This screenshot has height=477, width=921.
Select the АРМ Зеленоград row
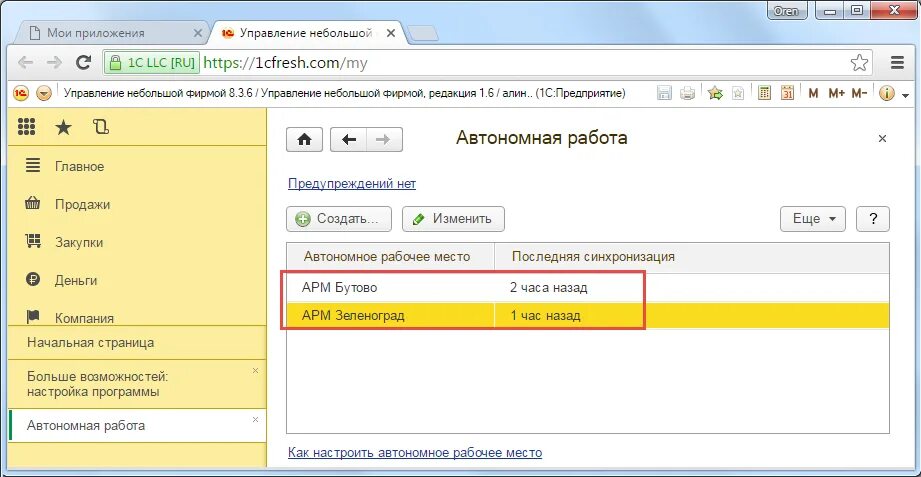click(x=587, y=316)
